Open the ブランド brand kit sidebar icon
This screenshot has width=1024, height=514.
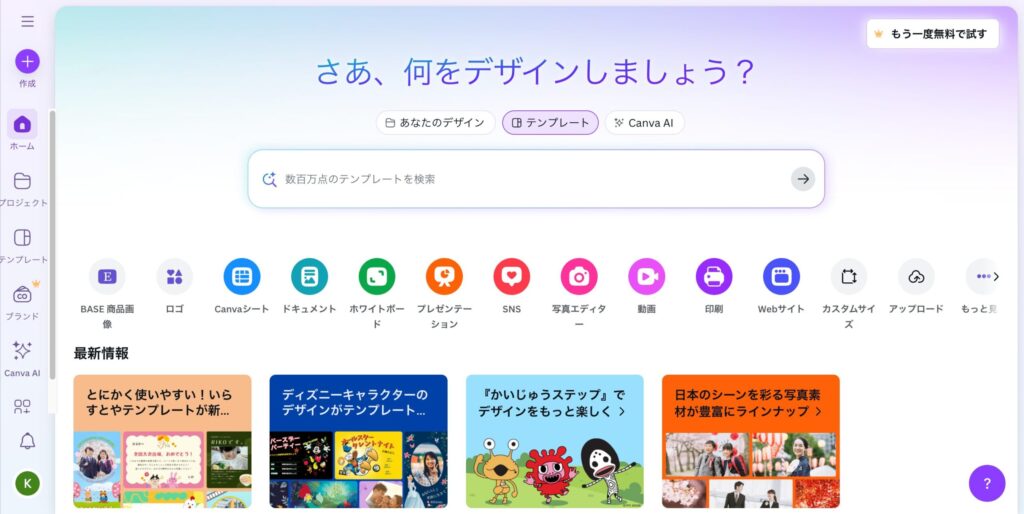pos(22,295)
